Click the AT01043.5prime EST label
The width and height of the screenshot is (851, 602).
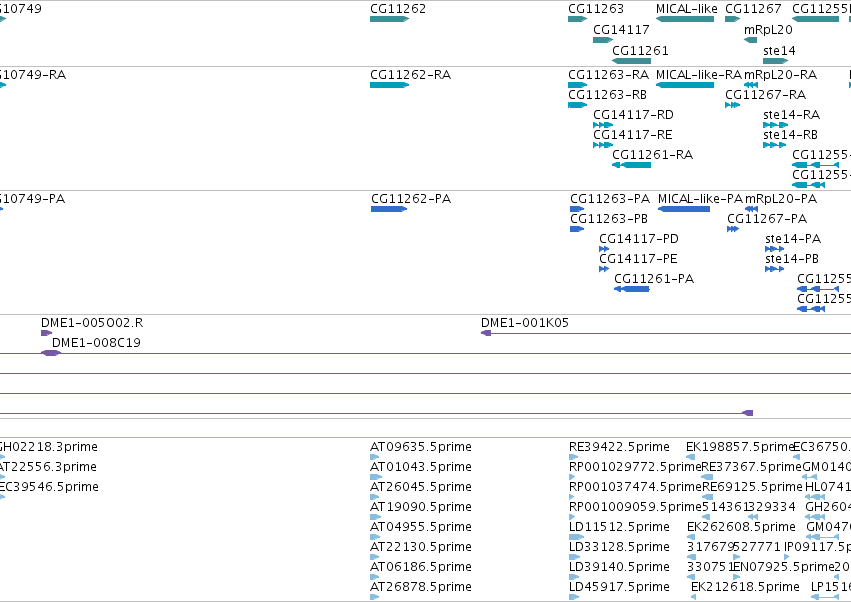[421, 467]
